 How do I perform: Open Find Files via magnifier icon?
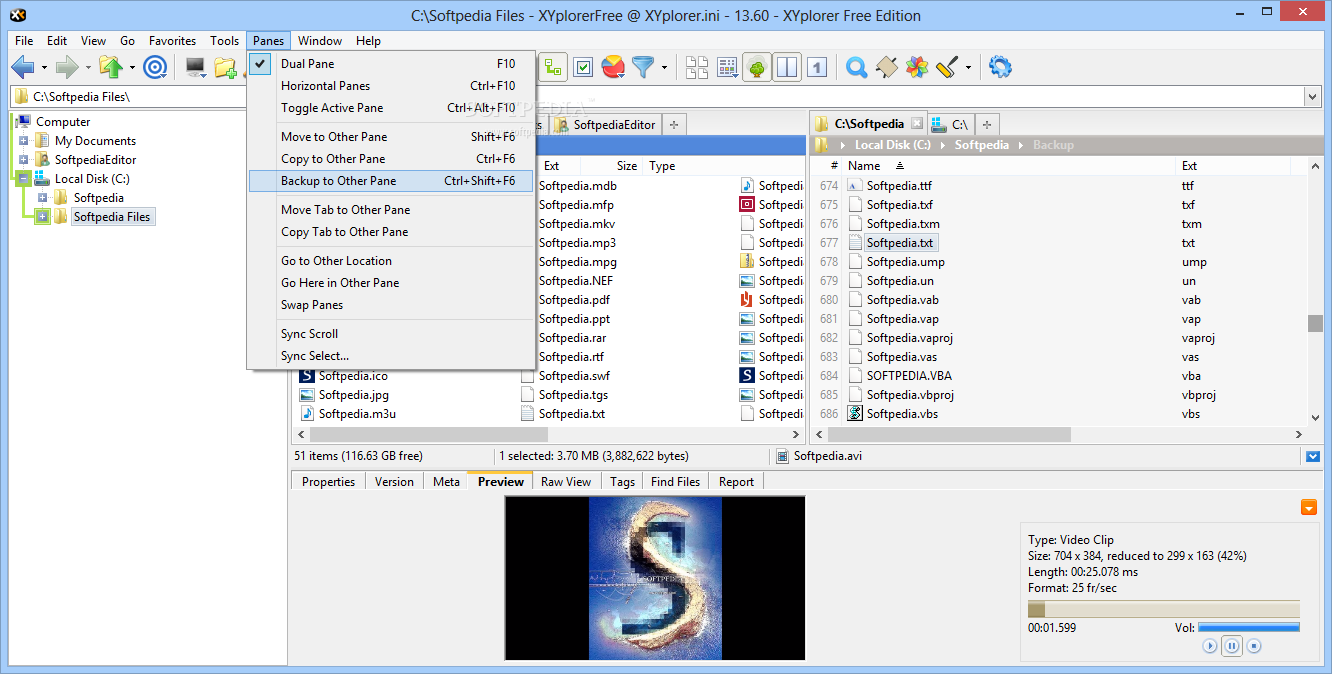pyautogui.click(x=856, y=67)
